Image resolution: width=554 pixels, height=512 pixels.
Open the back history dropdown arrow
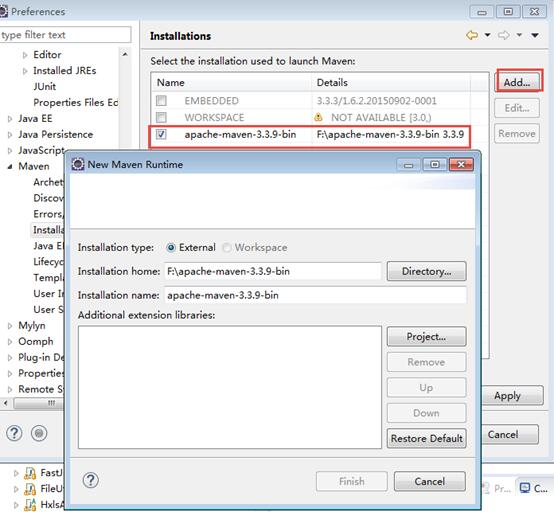[x=488, y=35]
